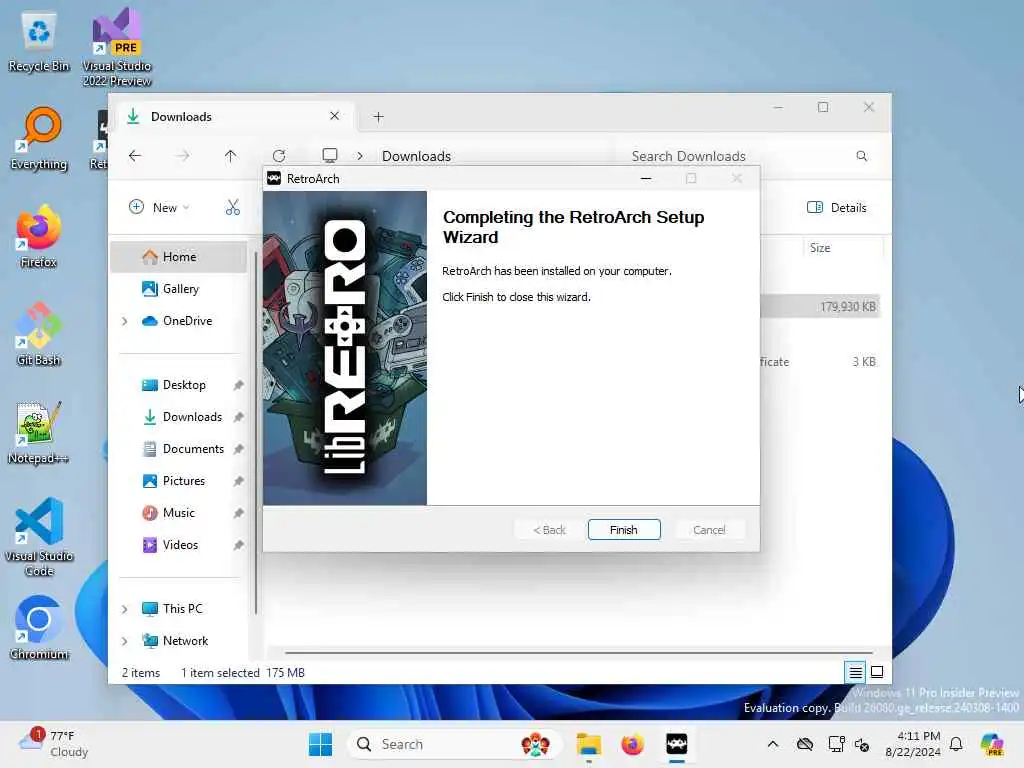
Task: Expand the address bar breadcrumb chevron
Action: tap(360, 155)
